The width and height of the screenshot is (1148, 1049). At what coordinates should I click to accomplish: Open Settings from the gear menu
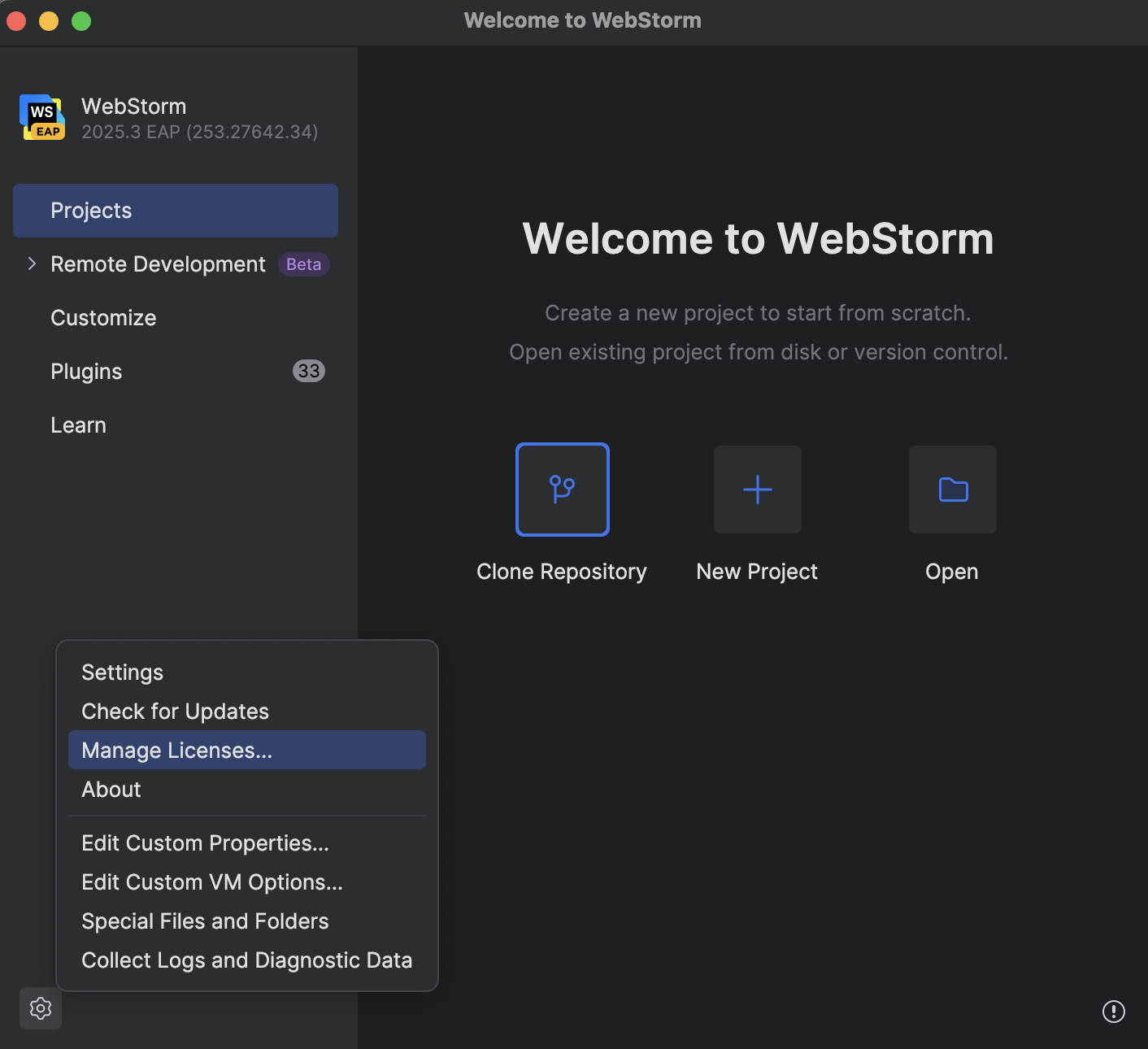click(122, 672)
